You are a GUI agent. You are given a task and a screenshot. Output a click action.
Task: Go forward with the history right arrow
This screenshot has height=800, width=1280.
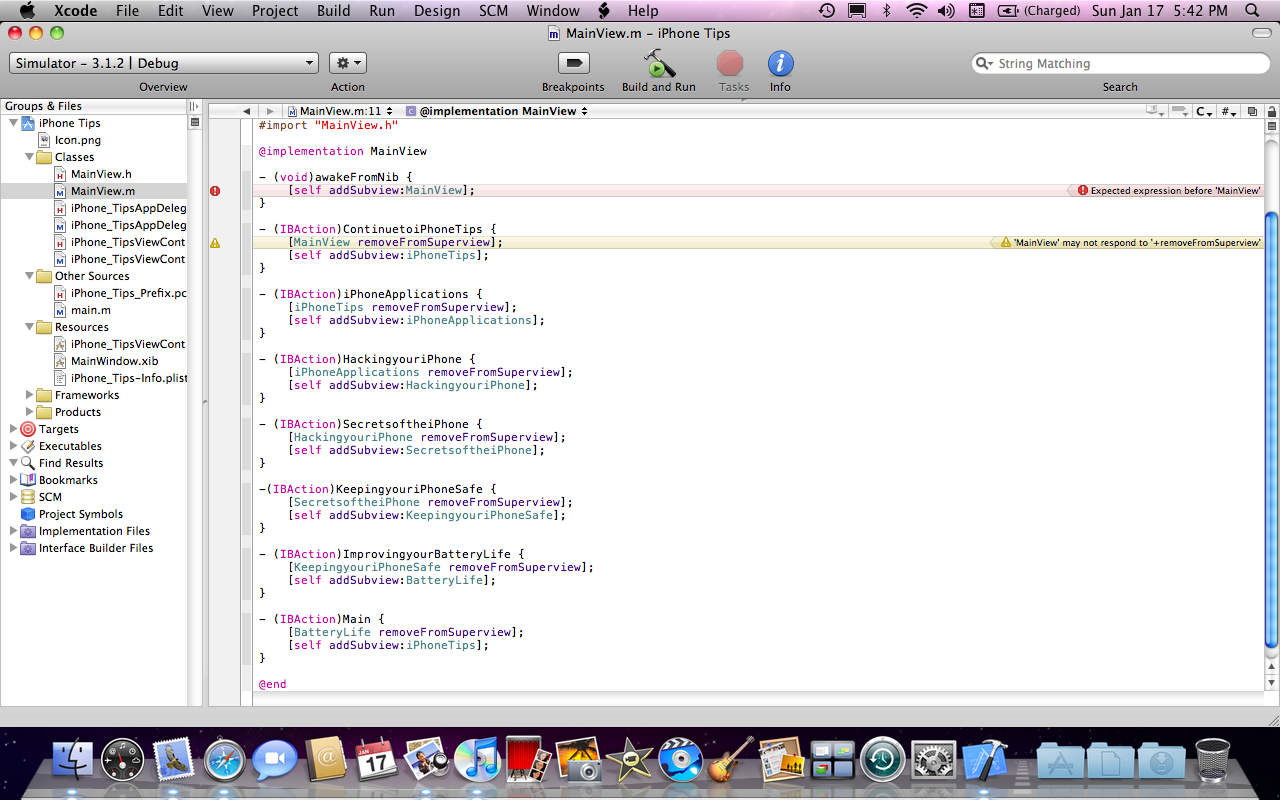pos(269,111)
